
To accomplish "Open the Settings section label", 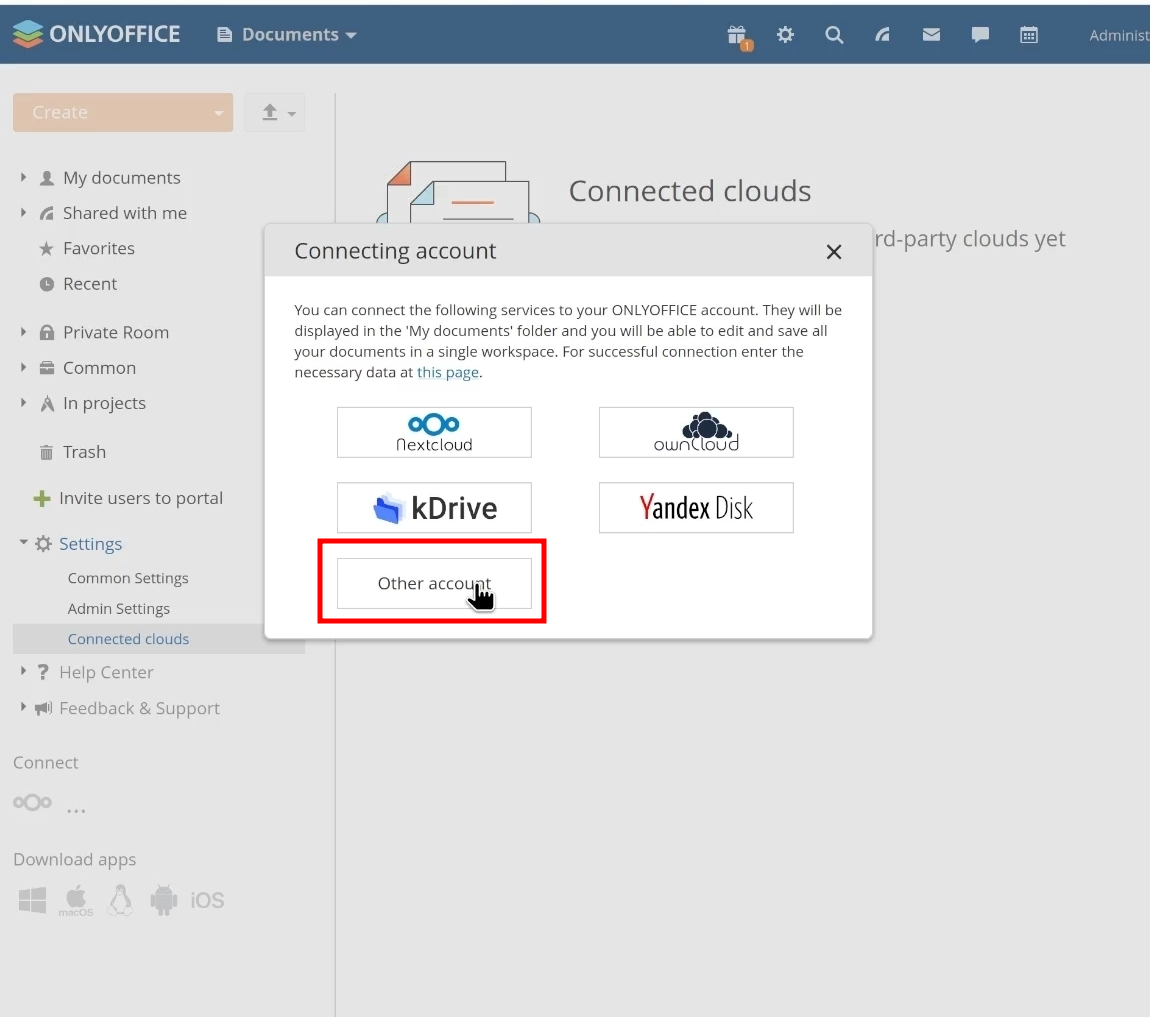I will (x=90, y=544).
